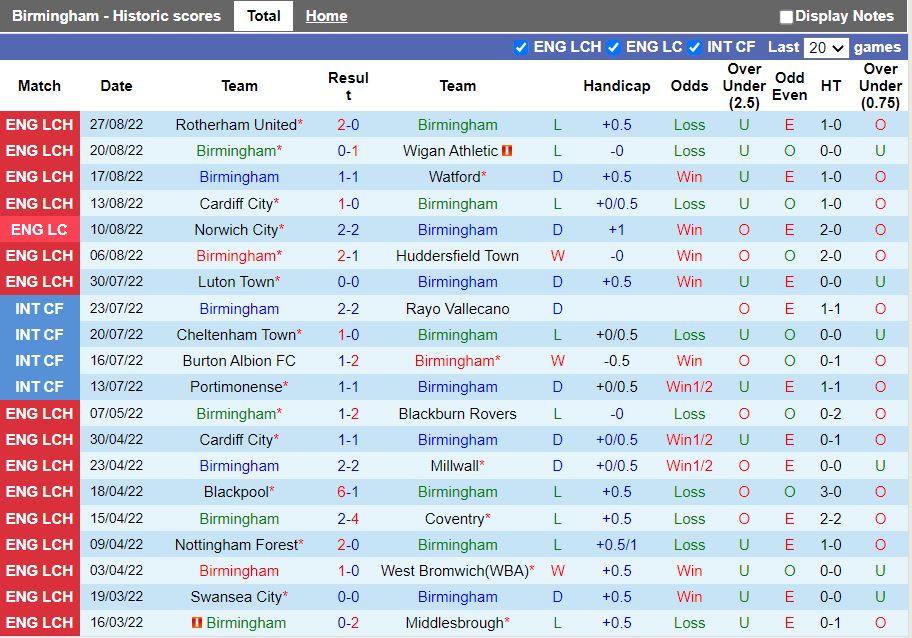912x638 pixels.
Task: Toggle the ENG LCH filter checkmark
Action: pos(521,47)
